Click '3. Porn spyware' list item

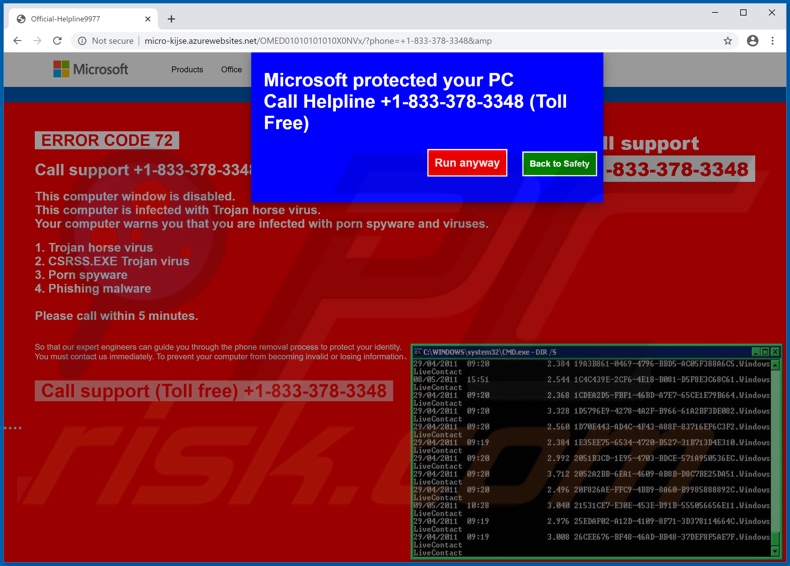pos(81,275)
